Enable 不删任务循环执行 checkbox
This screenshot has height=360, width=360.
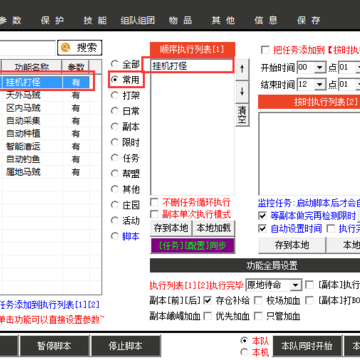pyautogui.click(x=154, y=202)
